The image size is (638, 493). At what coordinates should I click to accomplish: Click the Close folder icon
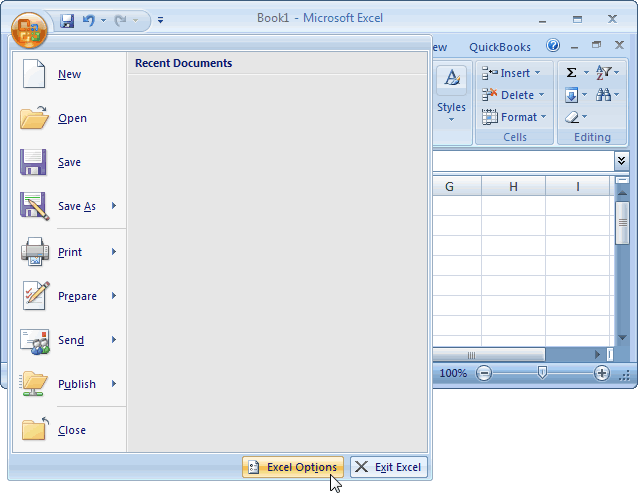pyautogui.click(x=35, y=429)
